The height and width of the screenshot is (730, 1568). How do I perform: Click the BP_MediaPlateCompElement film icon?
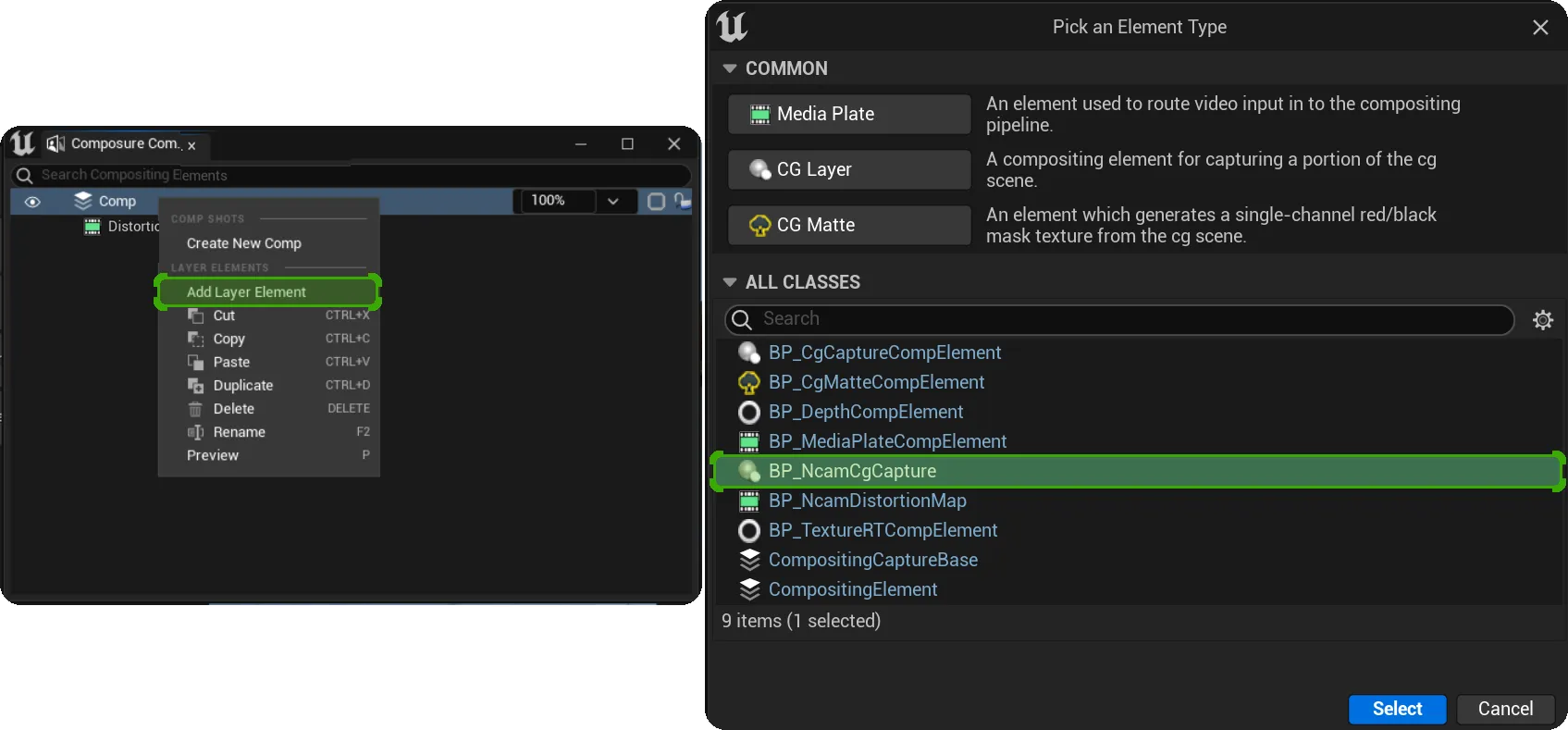(x=749, y=441)
